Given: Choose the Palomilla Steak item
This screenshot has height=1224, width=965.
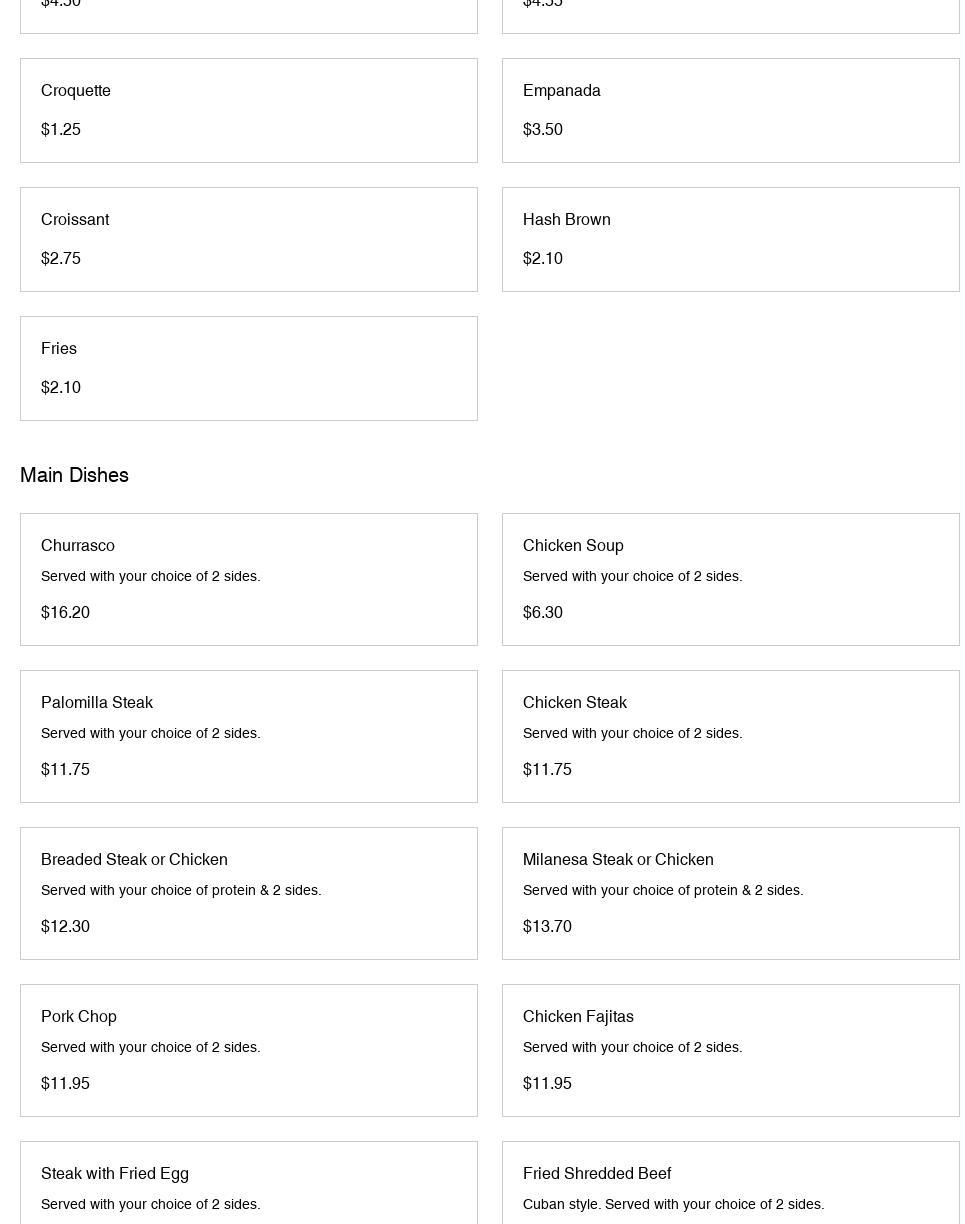Looking at the screenshot, I should [248, 736].
